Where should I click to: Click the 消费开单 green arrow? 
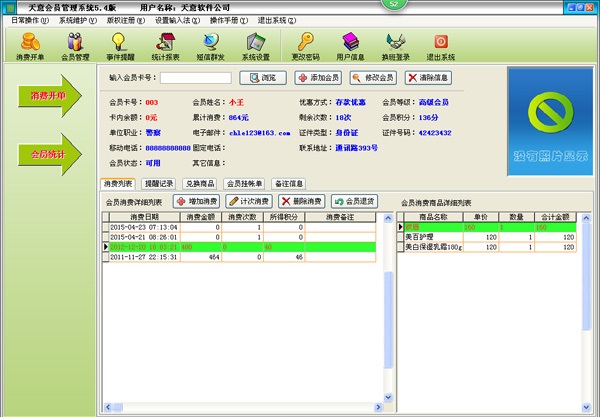tap(50, 96)
